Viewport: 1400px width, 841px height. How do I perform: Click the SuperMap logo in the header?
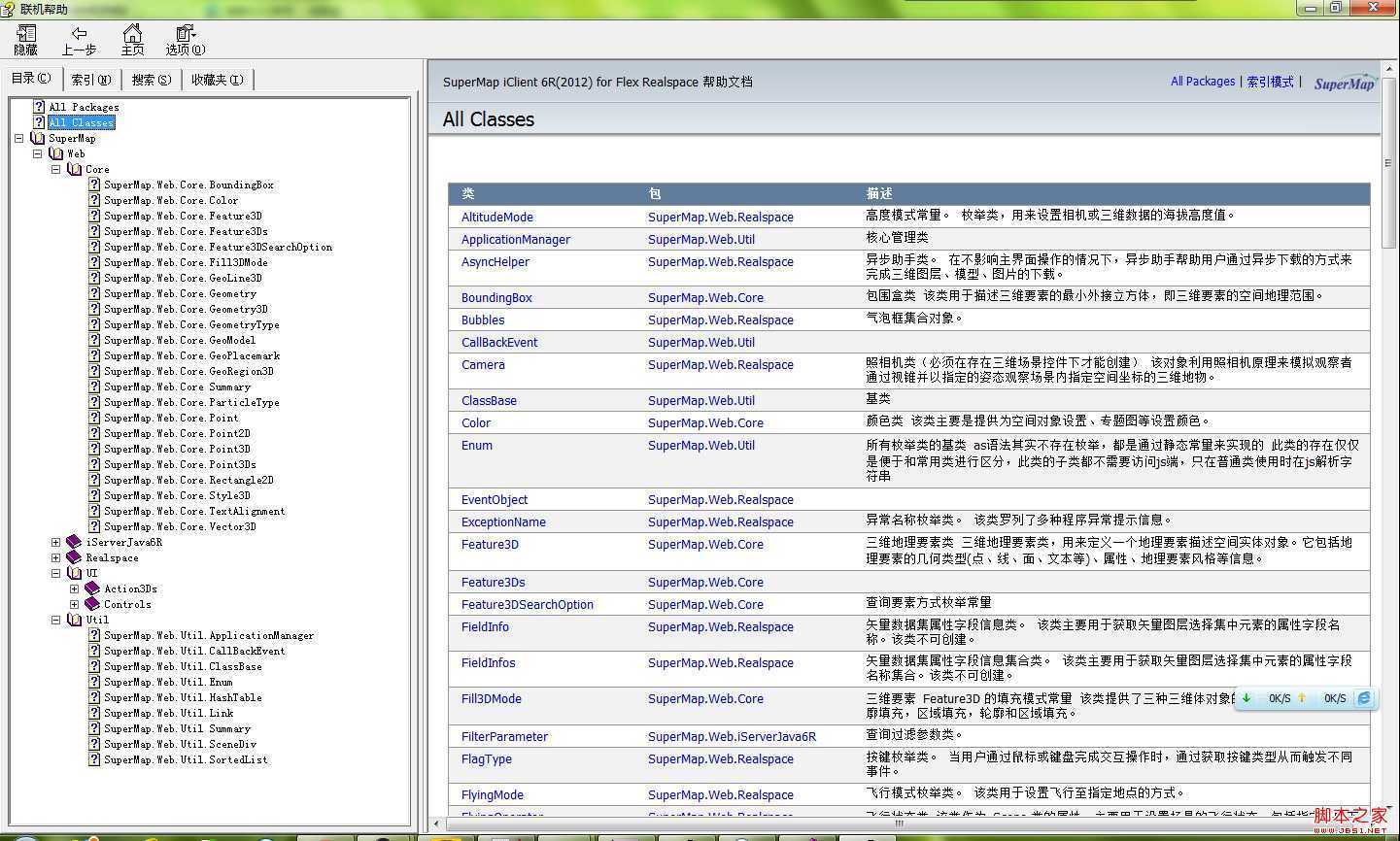pos(1345,83)
